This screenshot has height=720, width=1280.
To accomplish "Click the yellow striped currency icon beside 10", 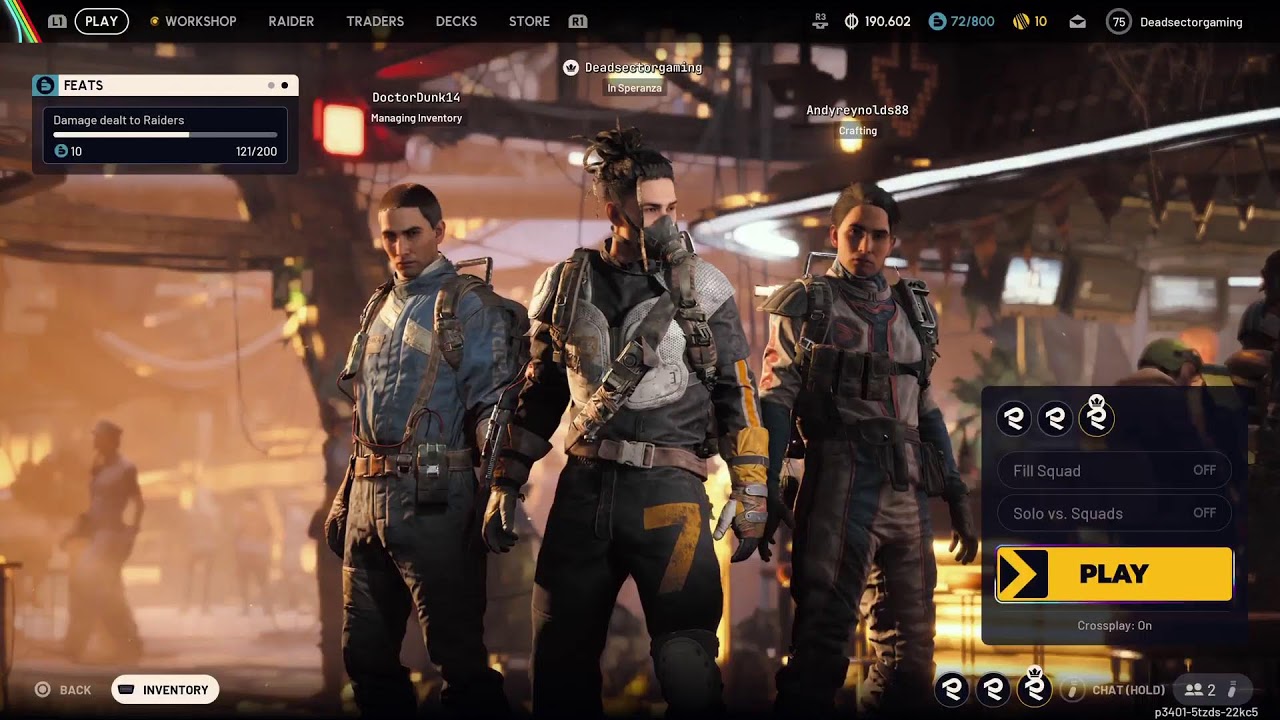I will click(x=1020, y=21).
